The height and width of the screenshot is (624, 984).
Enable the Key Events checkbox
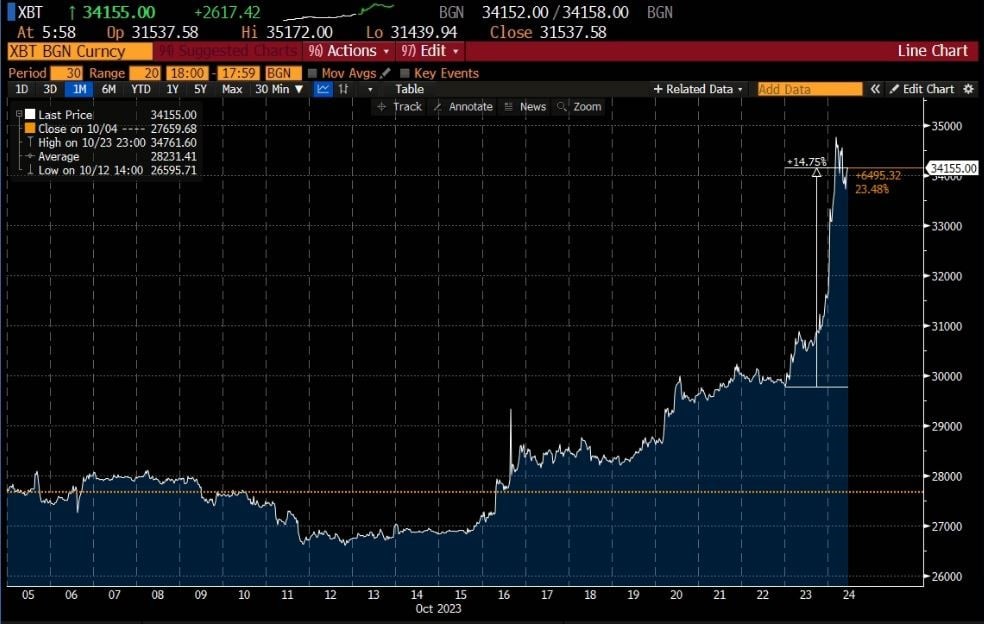click(x=405, y=73)
